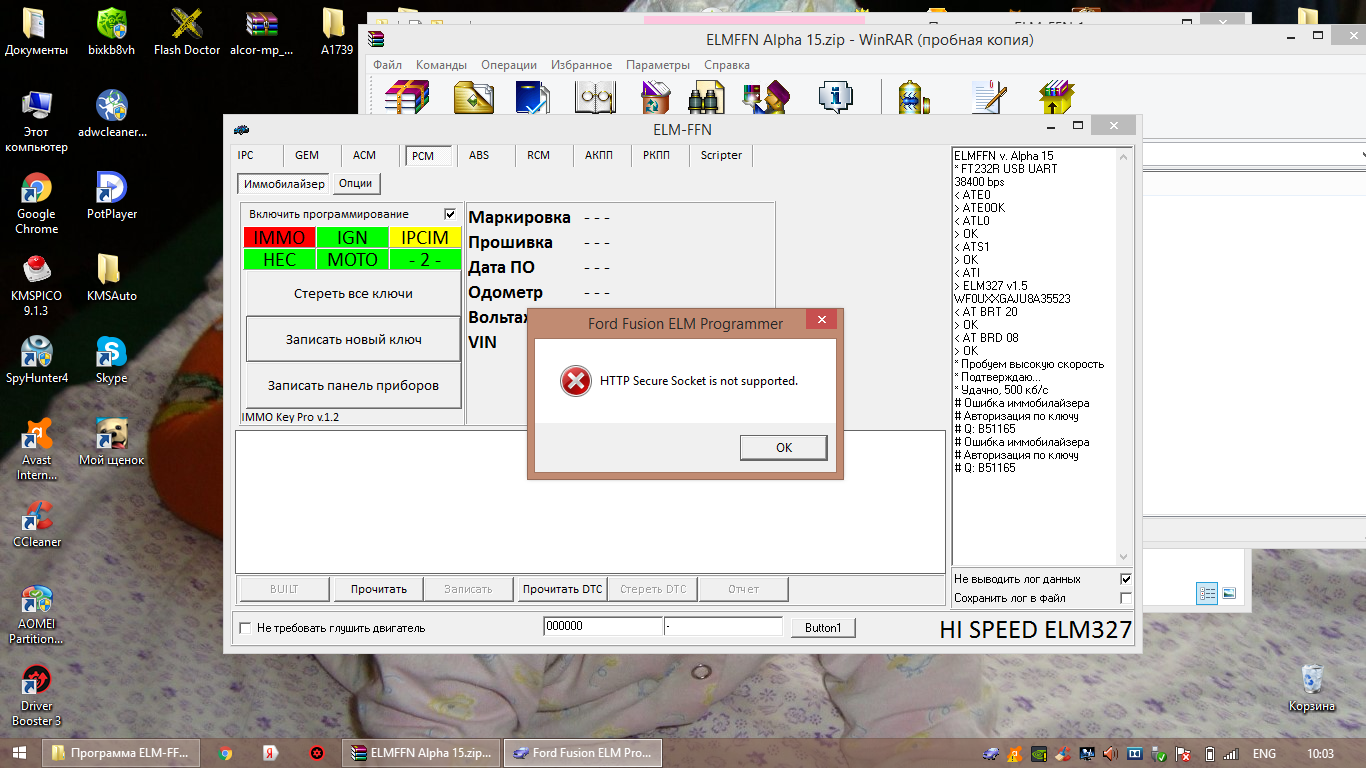Open the Scripter tab
Screen dimensions: 1366x768
pos(721,156)
